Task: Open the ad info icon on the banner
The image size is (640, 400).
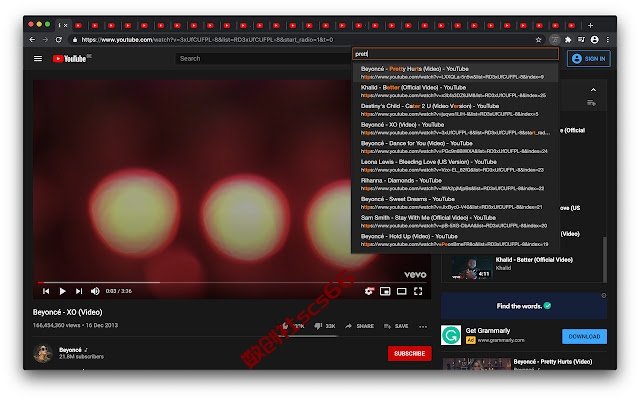Action: tap(604, 296)
